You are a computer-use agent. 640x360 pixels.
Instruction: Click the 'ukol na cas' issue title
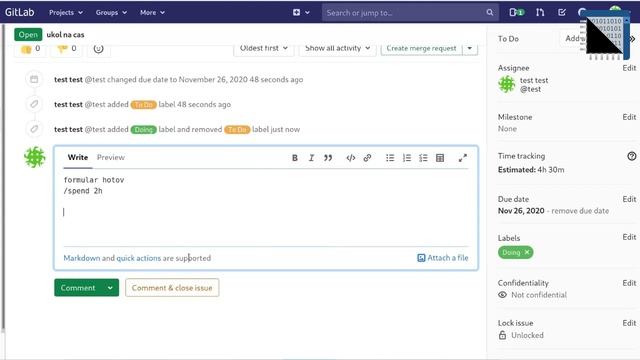(65, 35)
